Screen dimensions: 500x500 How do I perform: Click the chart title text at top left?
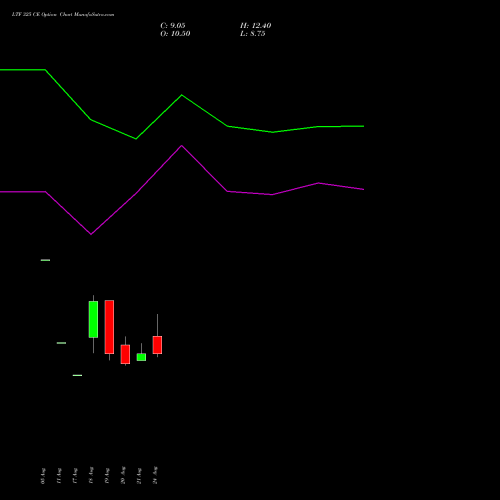(63, 15)
